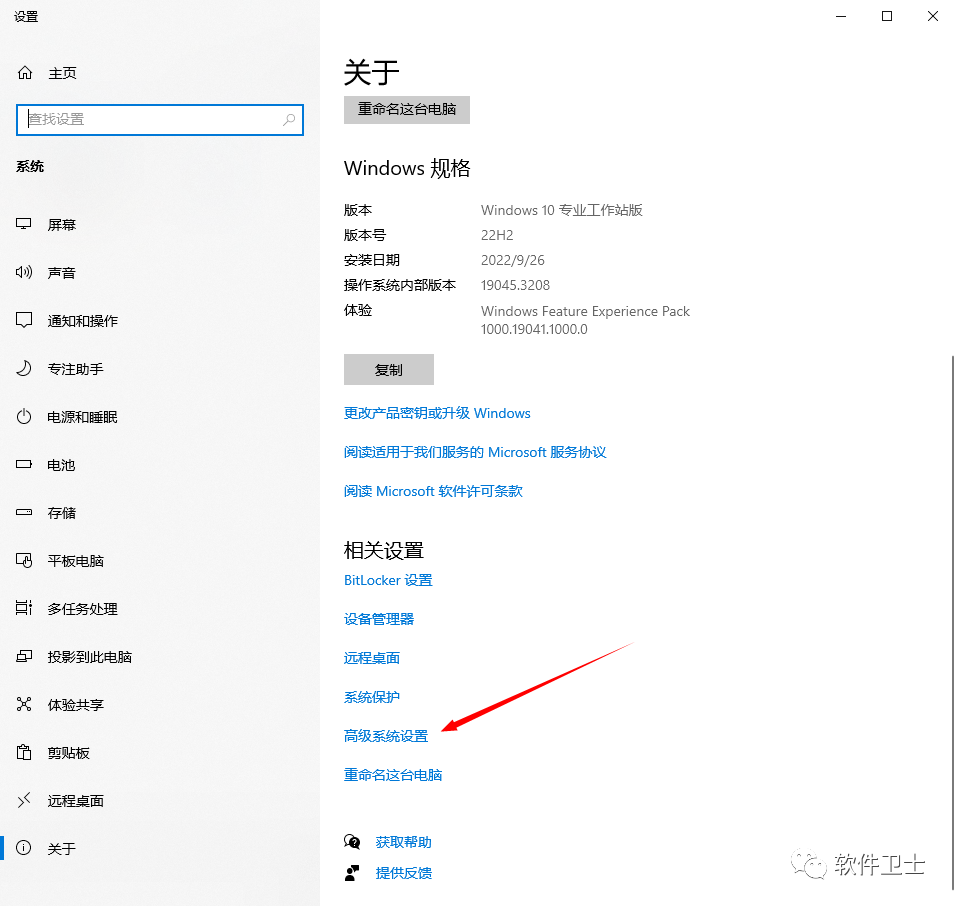956x906 pixels.
Task: Select 关于 in the sidebar
Action: coord(62,849)
